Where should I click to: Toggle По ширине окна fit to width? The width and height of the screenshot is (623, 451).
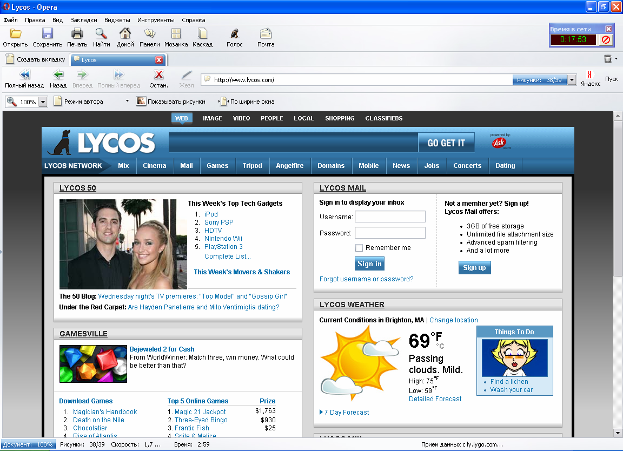coord(247,101)
